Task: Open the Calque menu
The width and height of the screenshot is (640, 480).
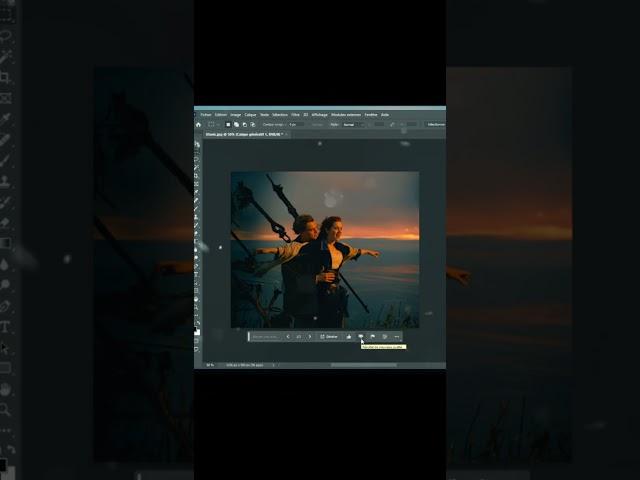Action: [250, 115]
